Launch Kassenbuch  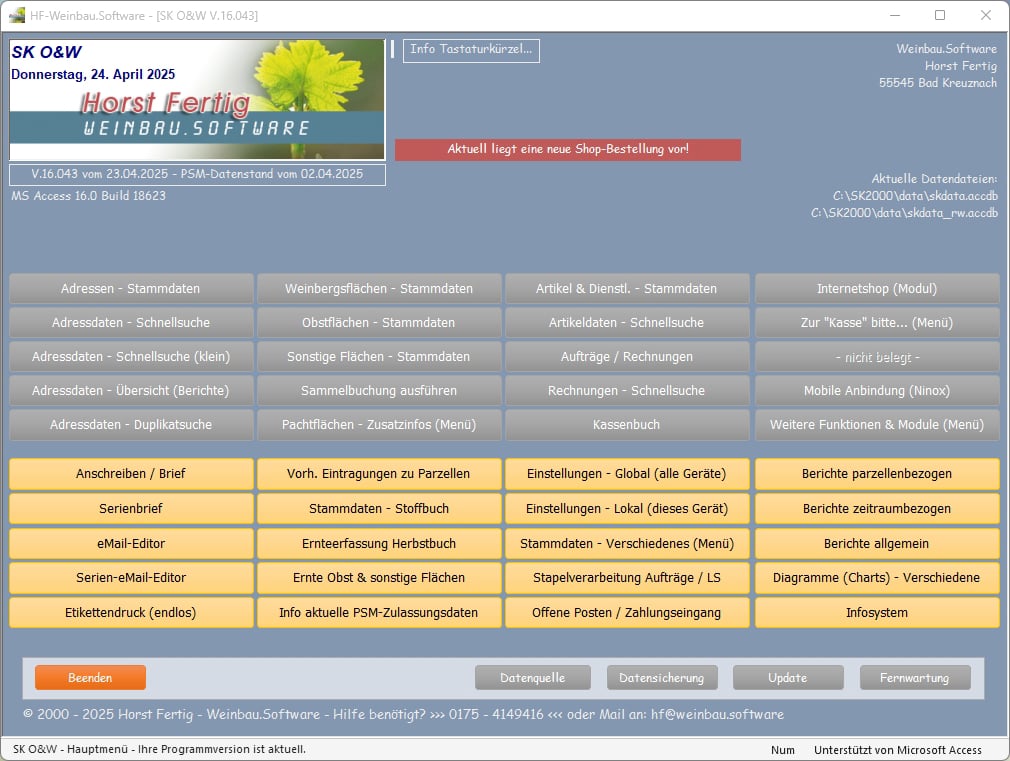coord(627,425)
